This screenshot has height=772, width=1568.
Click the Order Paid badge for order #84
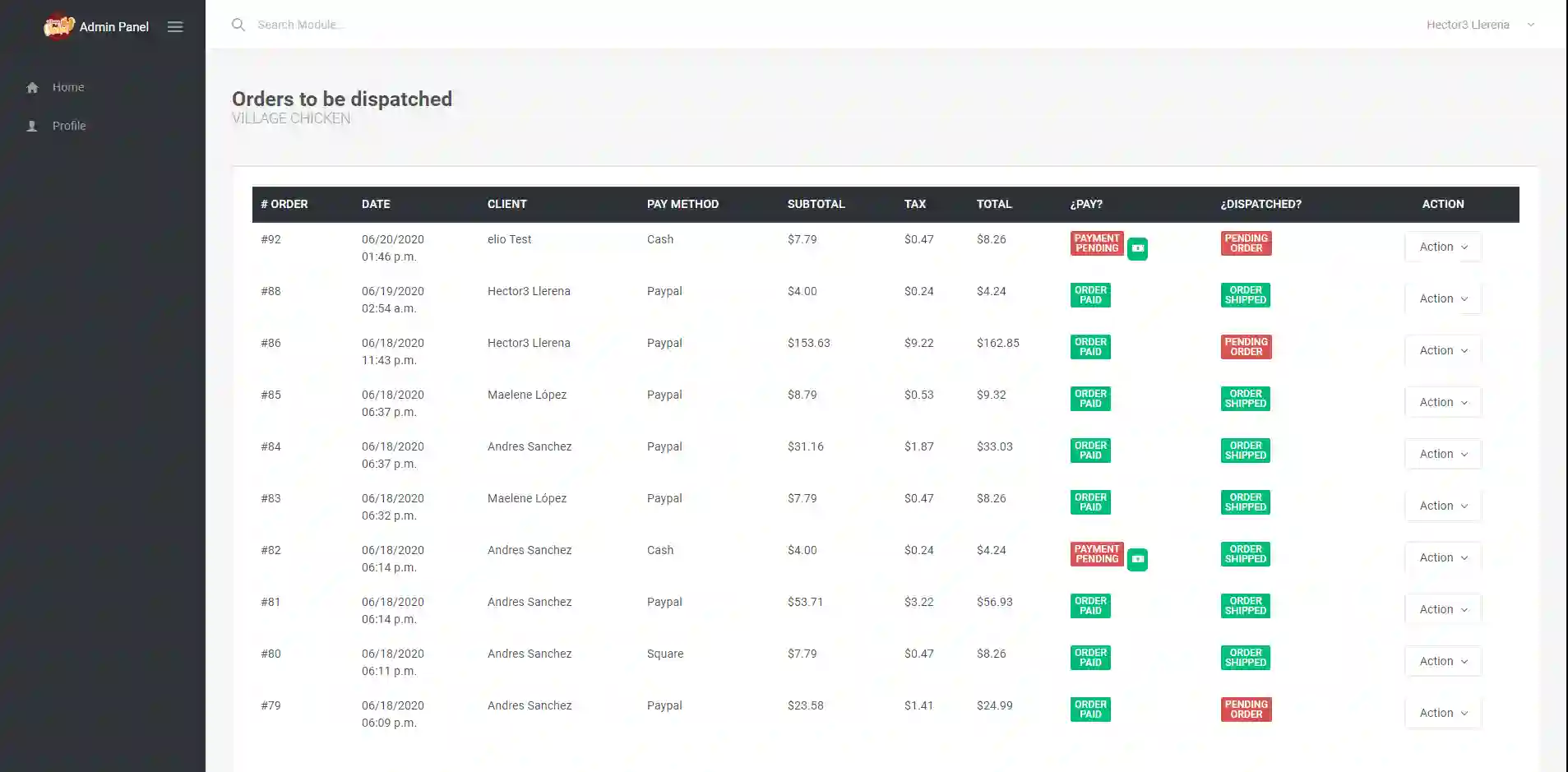tap(1090, 451)
